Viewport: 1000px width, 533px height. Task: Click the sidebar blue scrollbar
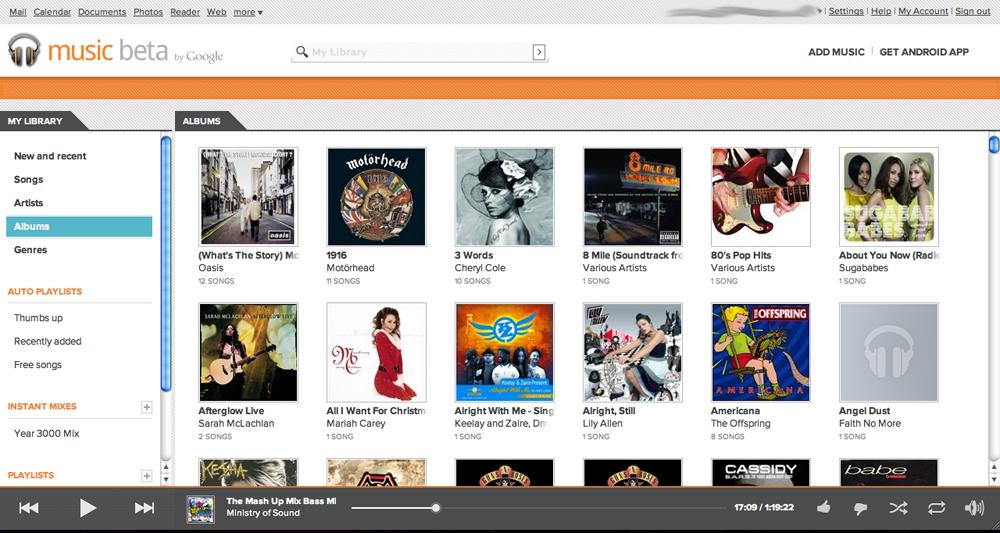(x=166, y=263)
